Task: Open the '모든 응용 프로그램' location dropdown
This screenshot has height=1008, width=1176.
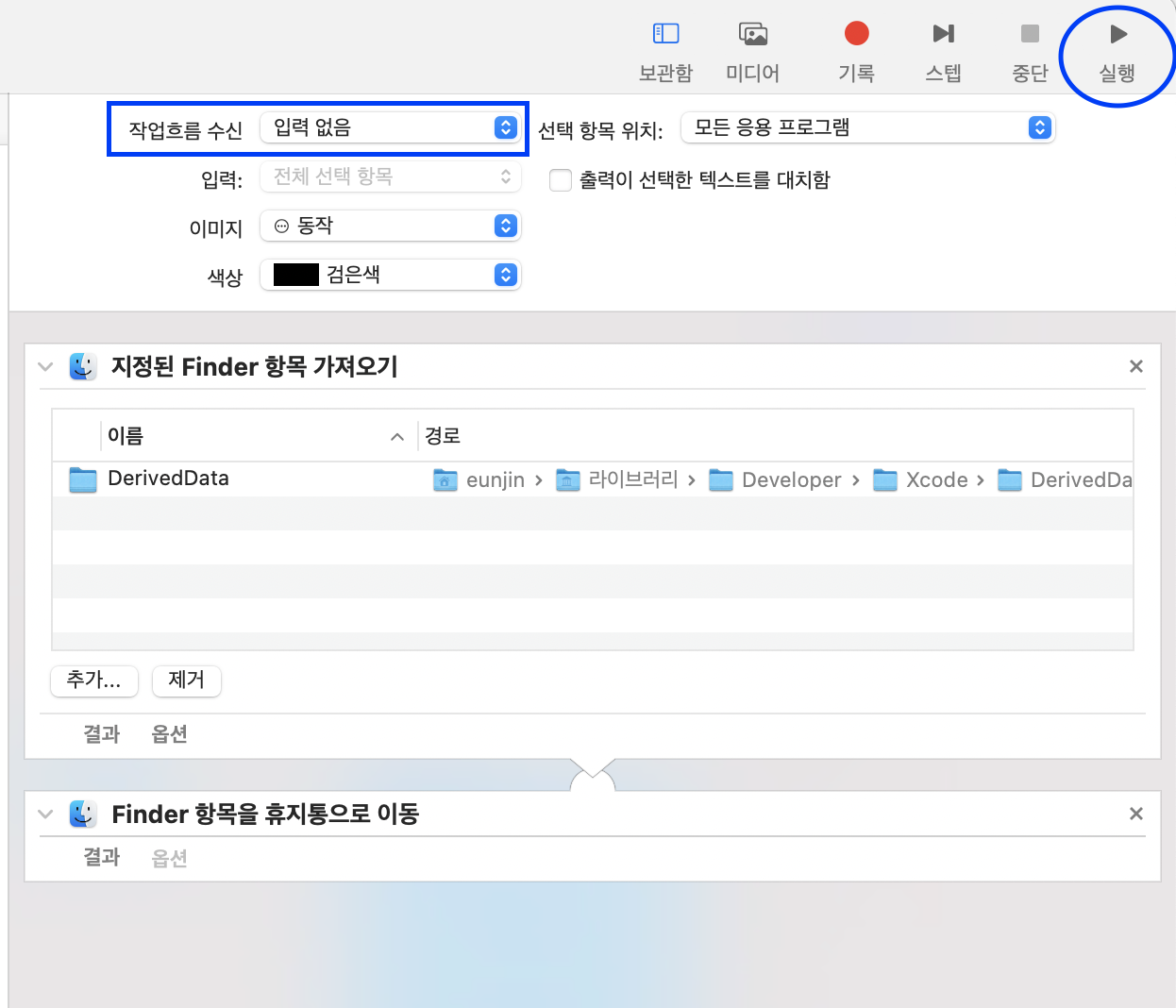Action: (x=867, y=127)
